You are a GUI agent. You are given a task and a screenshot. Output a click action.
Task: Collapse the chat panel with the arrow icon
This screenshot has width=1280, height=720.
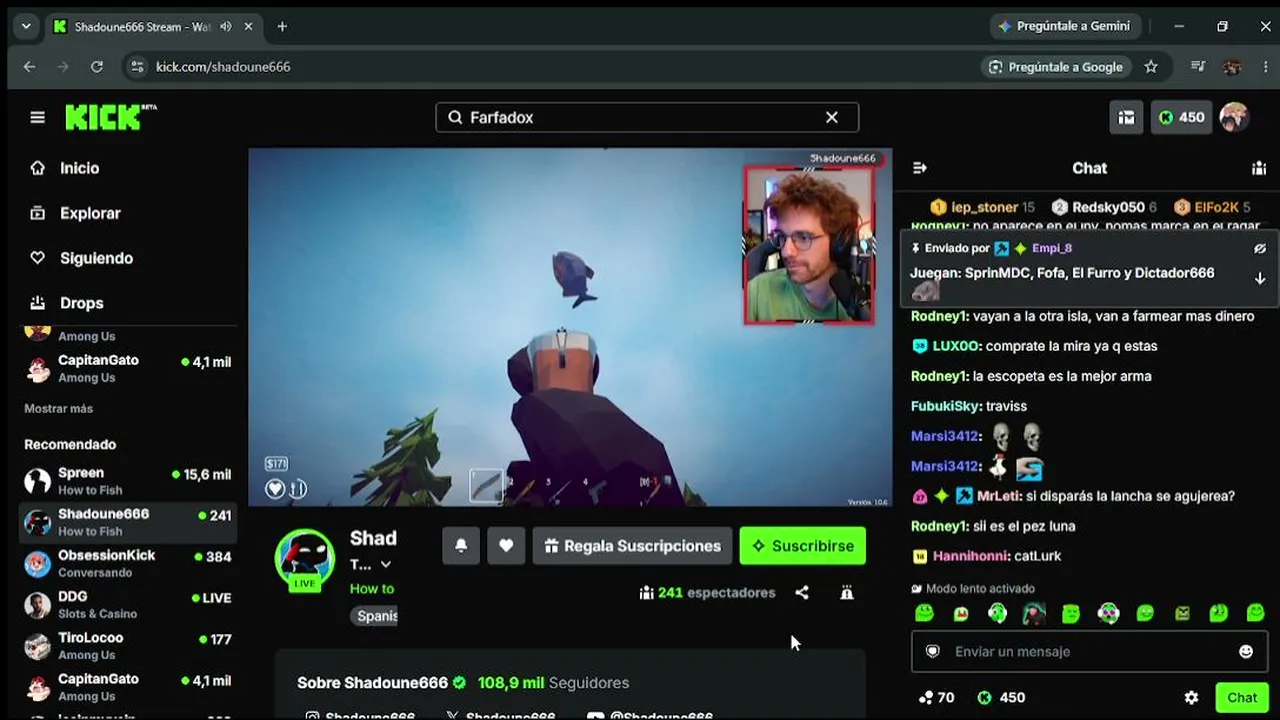click(x=920, y=168)
